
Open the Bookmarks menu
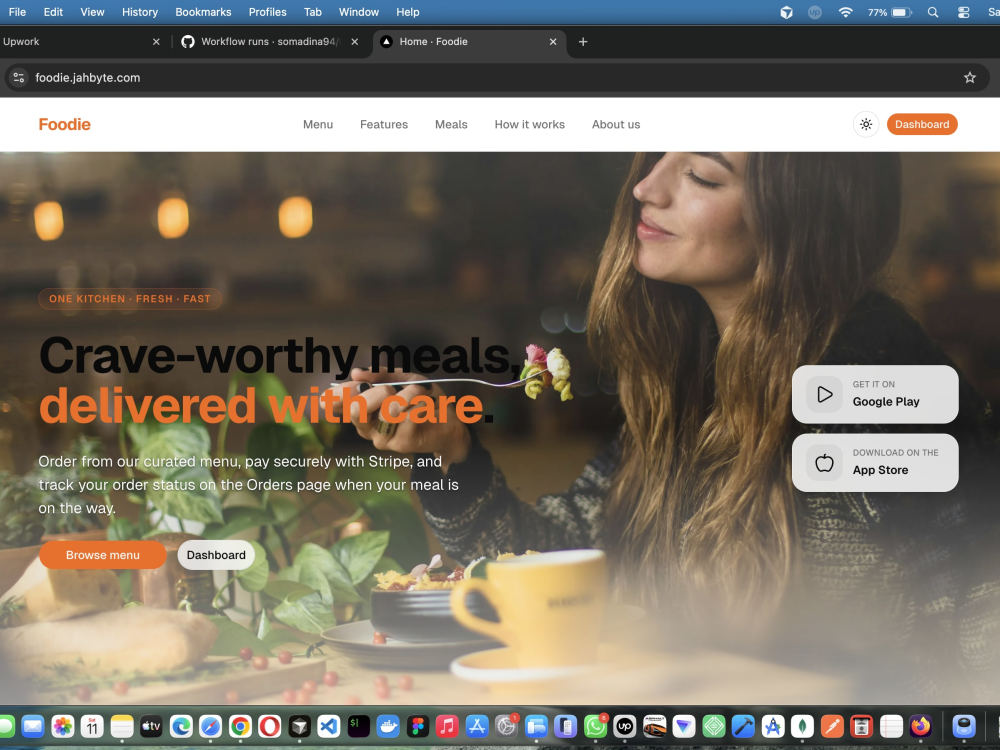point(203,12)
